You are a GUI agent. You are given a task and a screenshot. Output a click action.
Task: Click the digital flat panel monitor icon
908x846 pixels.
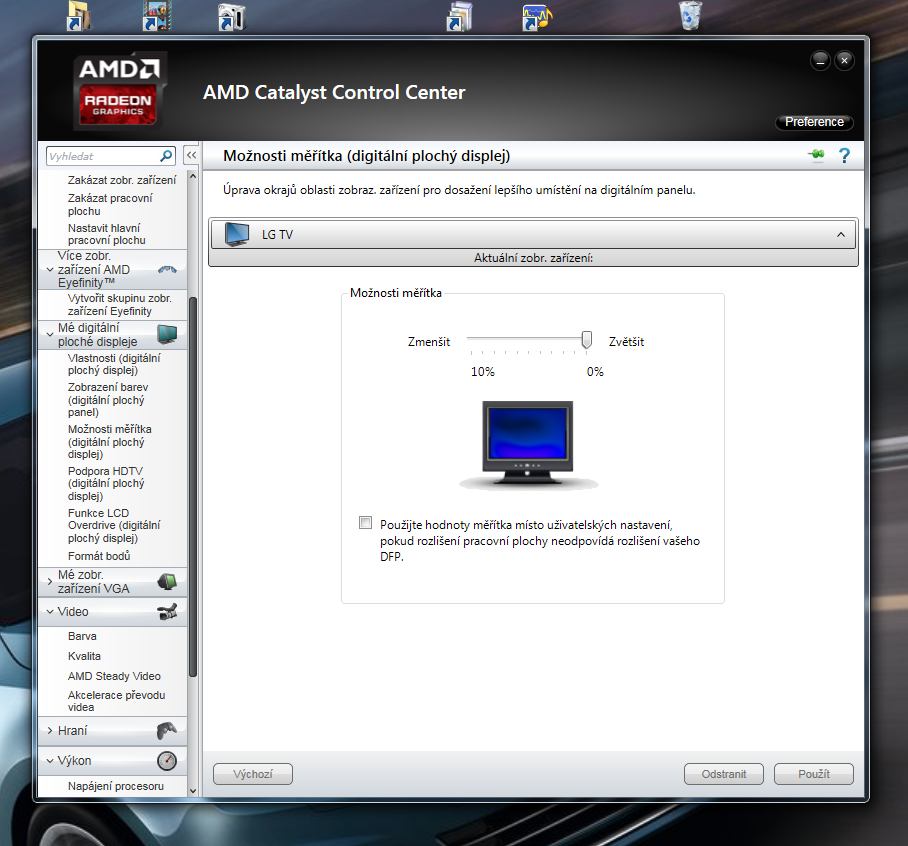coord(167,334)
